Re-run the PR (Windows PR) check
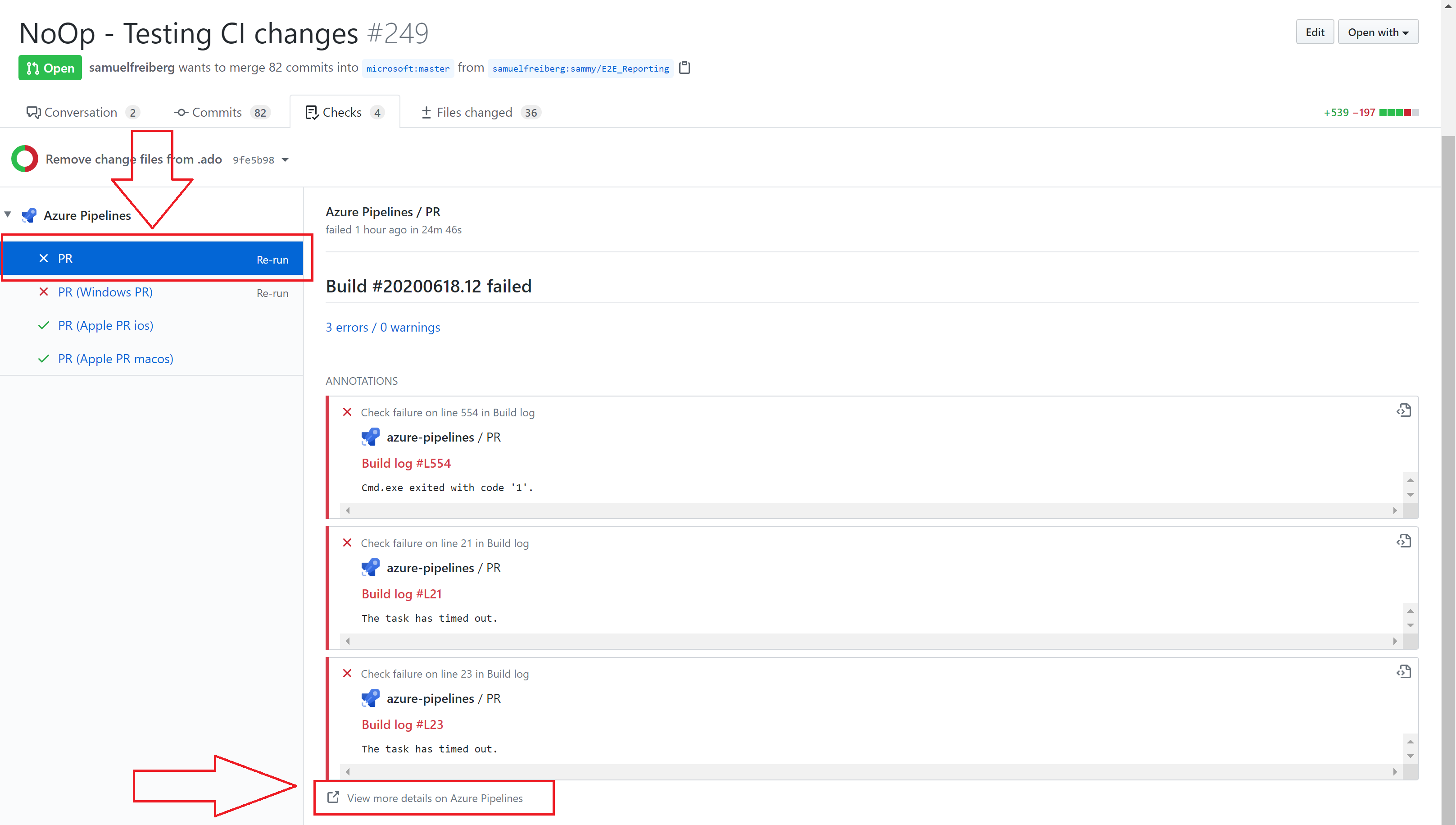The image size is (1456, 825). click(x=272, y=293)
